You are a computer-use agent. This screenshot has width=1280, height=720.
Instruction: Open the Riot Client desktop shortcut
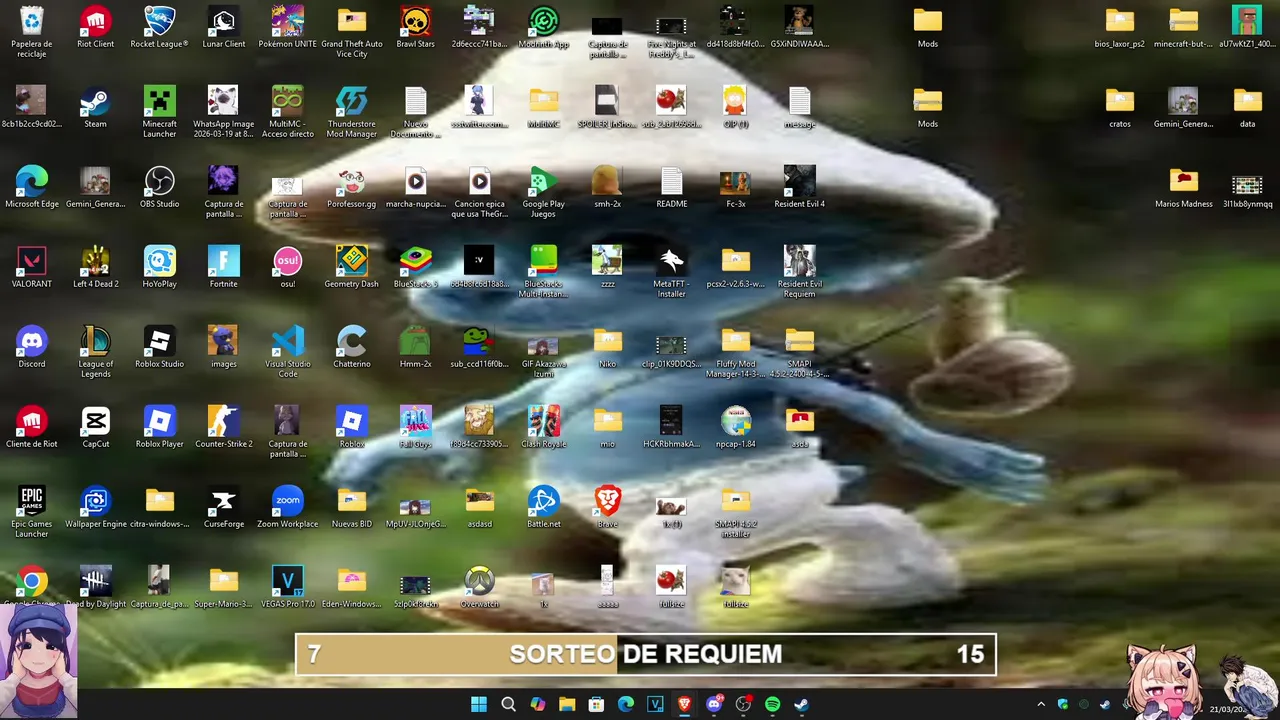point(96,27)
